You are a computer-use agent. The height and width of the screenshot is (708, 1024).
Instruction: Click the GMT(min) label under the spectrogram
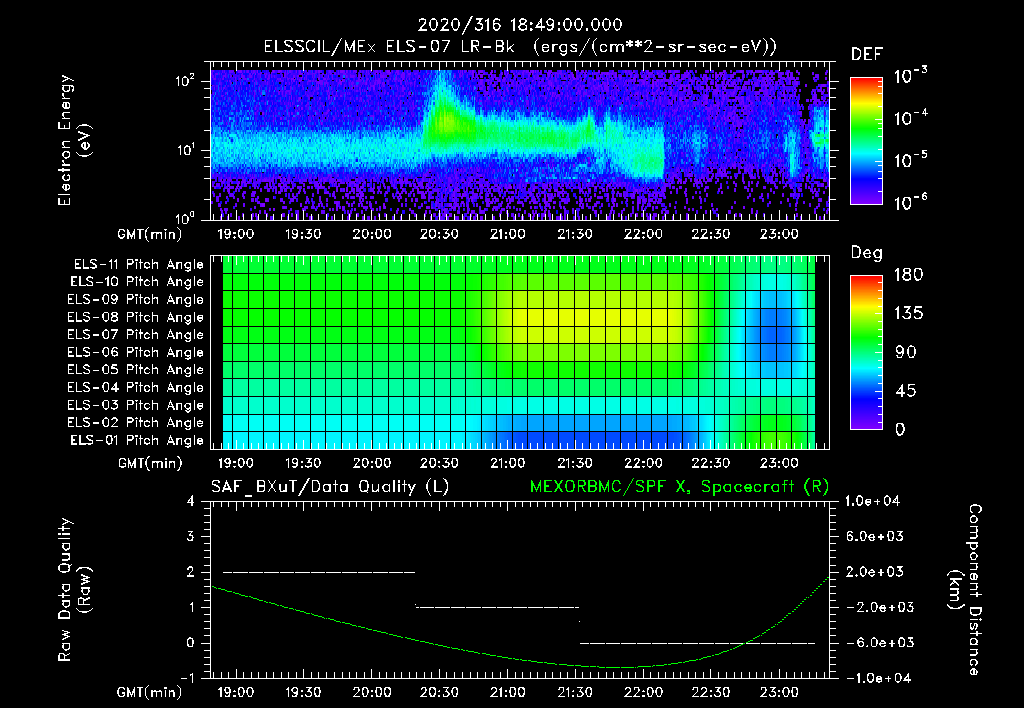149,234
